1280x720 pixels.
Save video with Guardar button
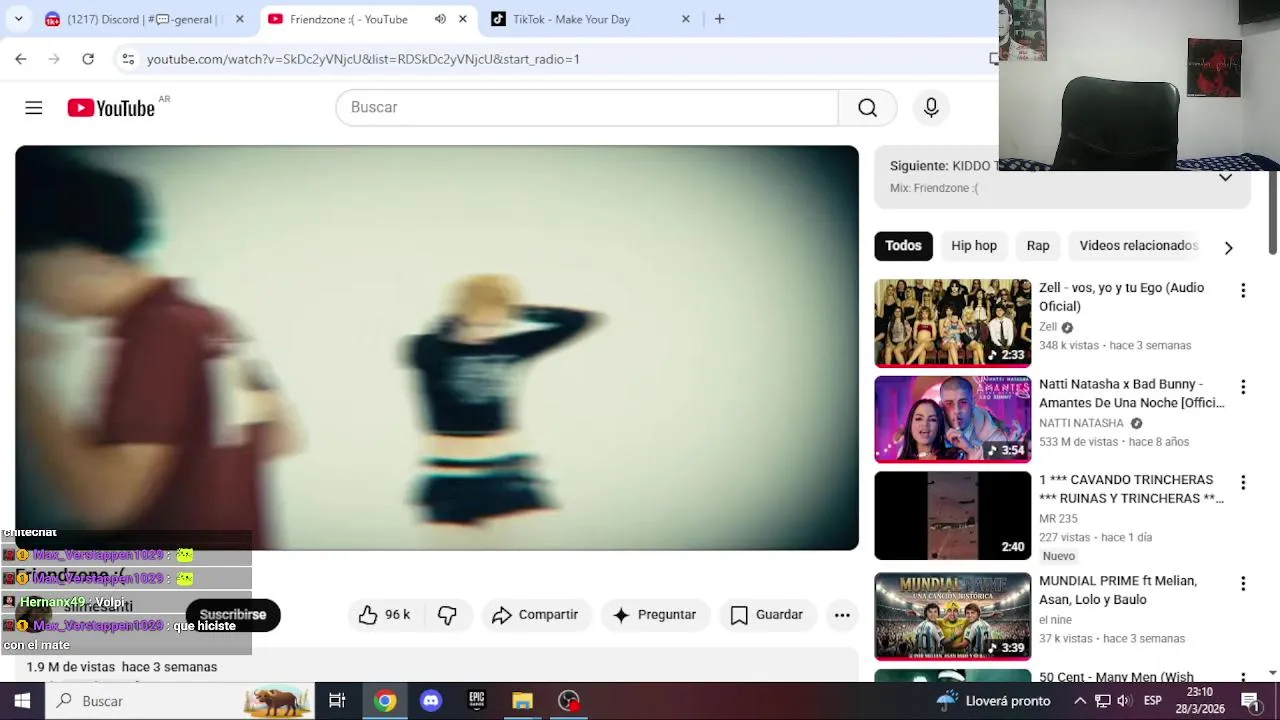766,615
